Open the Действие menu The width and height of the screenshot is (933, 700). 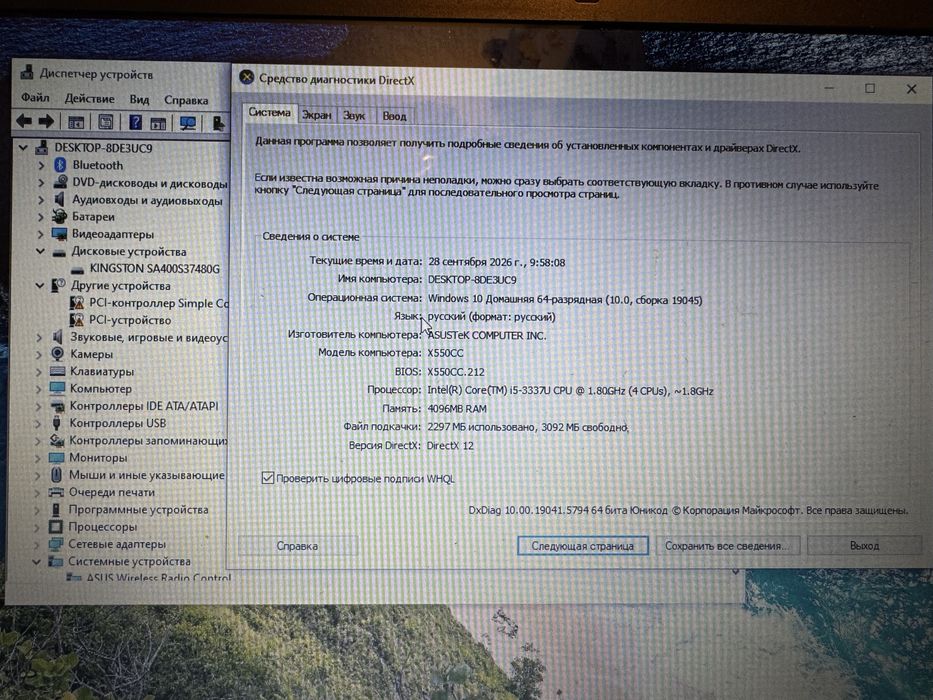click(89, 99)
